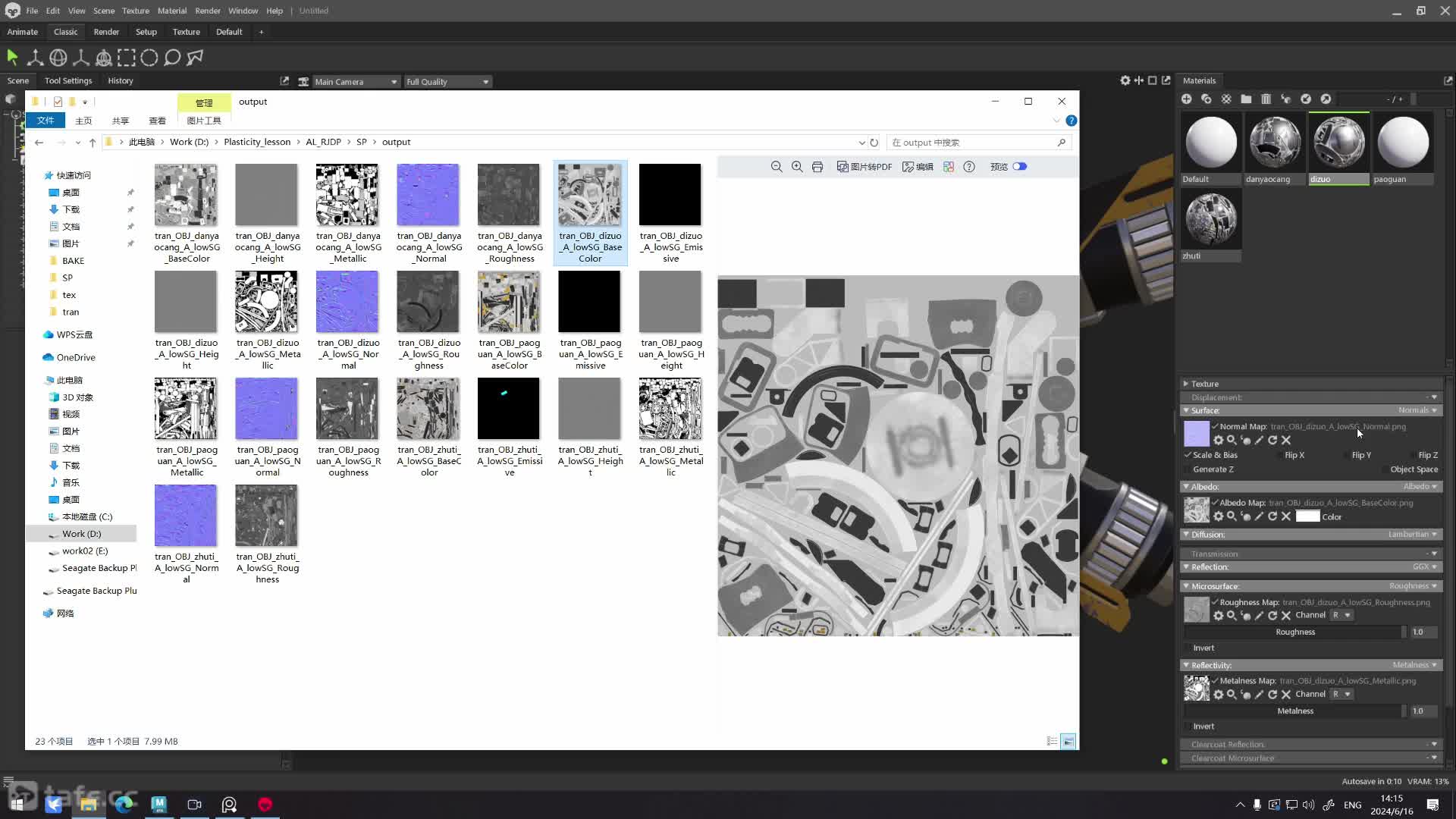Click the checkered sphere material icon
1456x819 pixels.
pyautogui.click(x=1226, y=99)
